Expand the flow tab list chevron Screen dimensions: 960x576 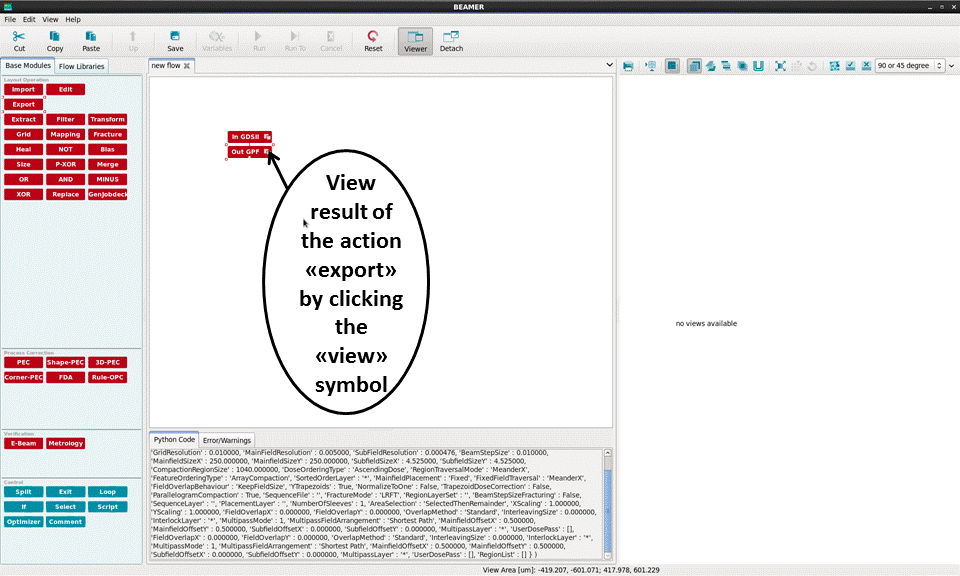point(610,66)
